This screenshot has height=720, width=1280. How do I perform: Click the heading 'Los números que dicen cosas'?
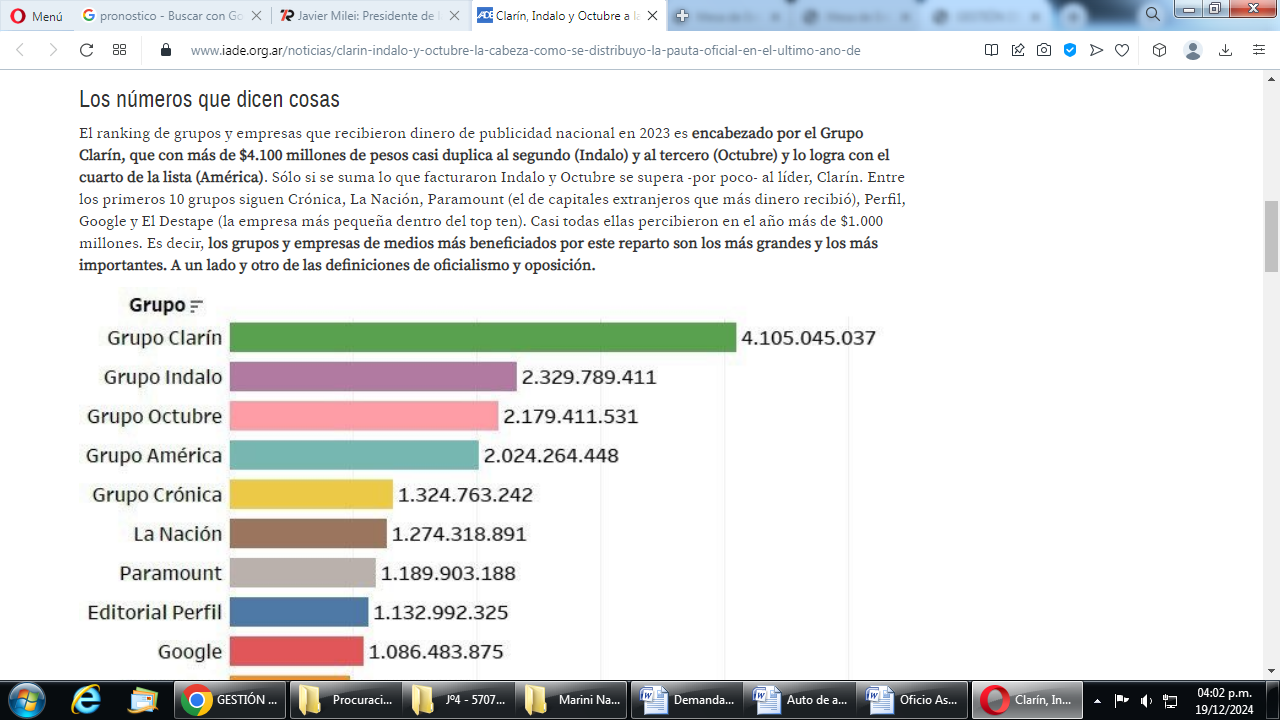(209, 100)
